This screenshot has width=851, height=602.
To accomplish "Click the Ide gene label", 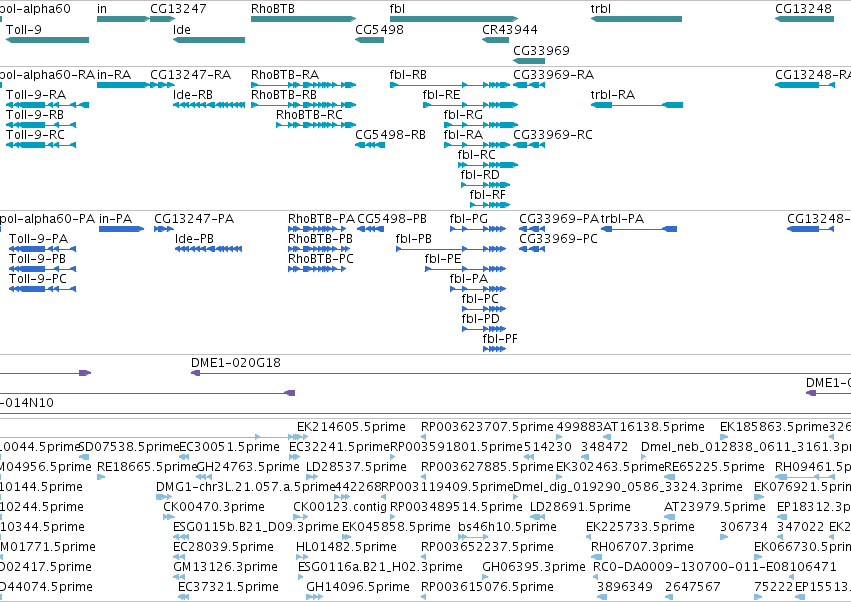I will (182, 29).
